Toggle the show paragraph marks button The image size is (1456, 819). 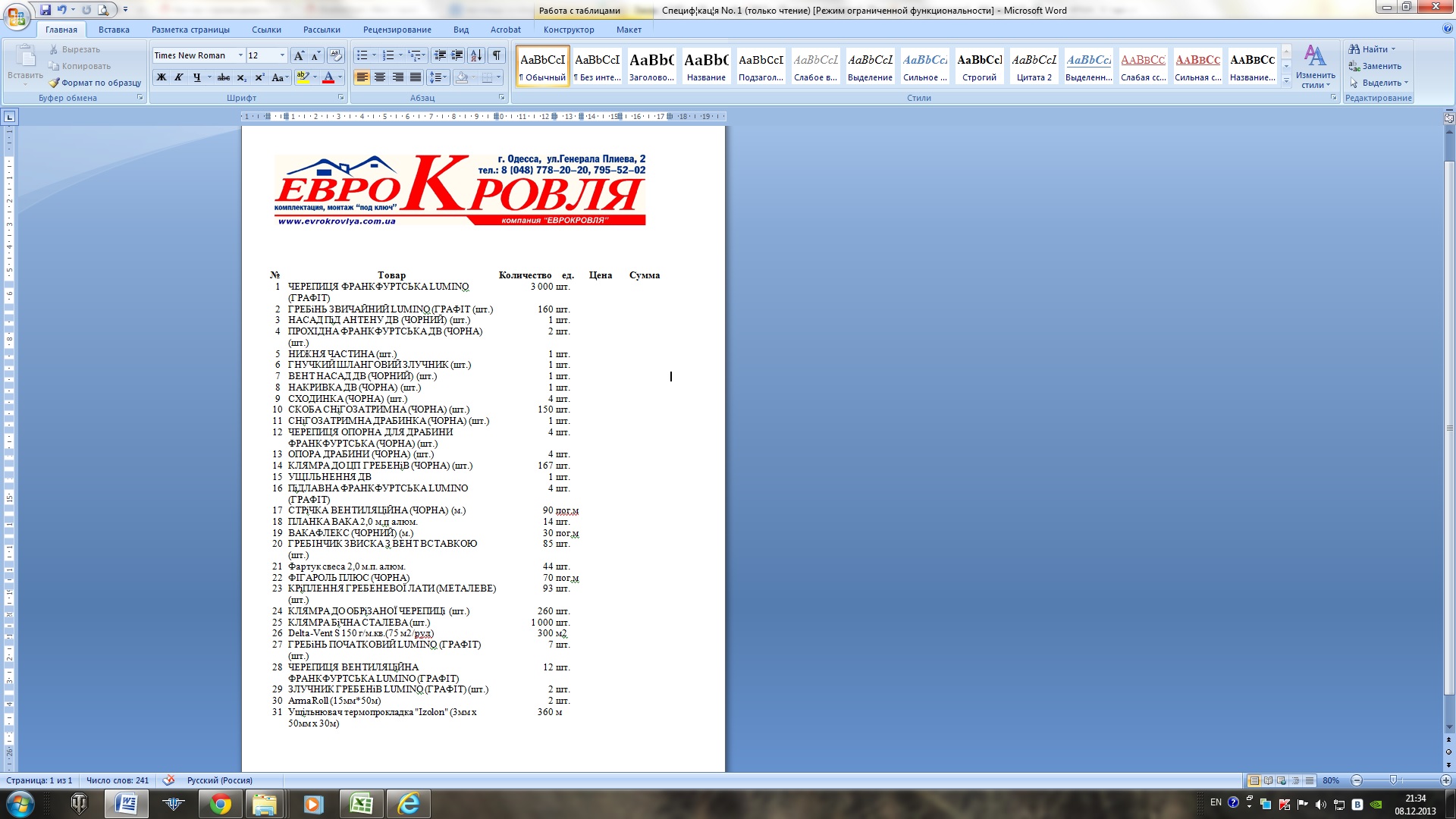pos(497,55)
